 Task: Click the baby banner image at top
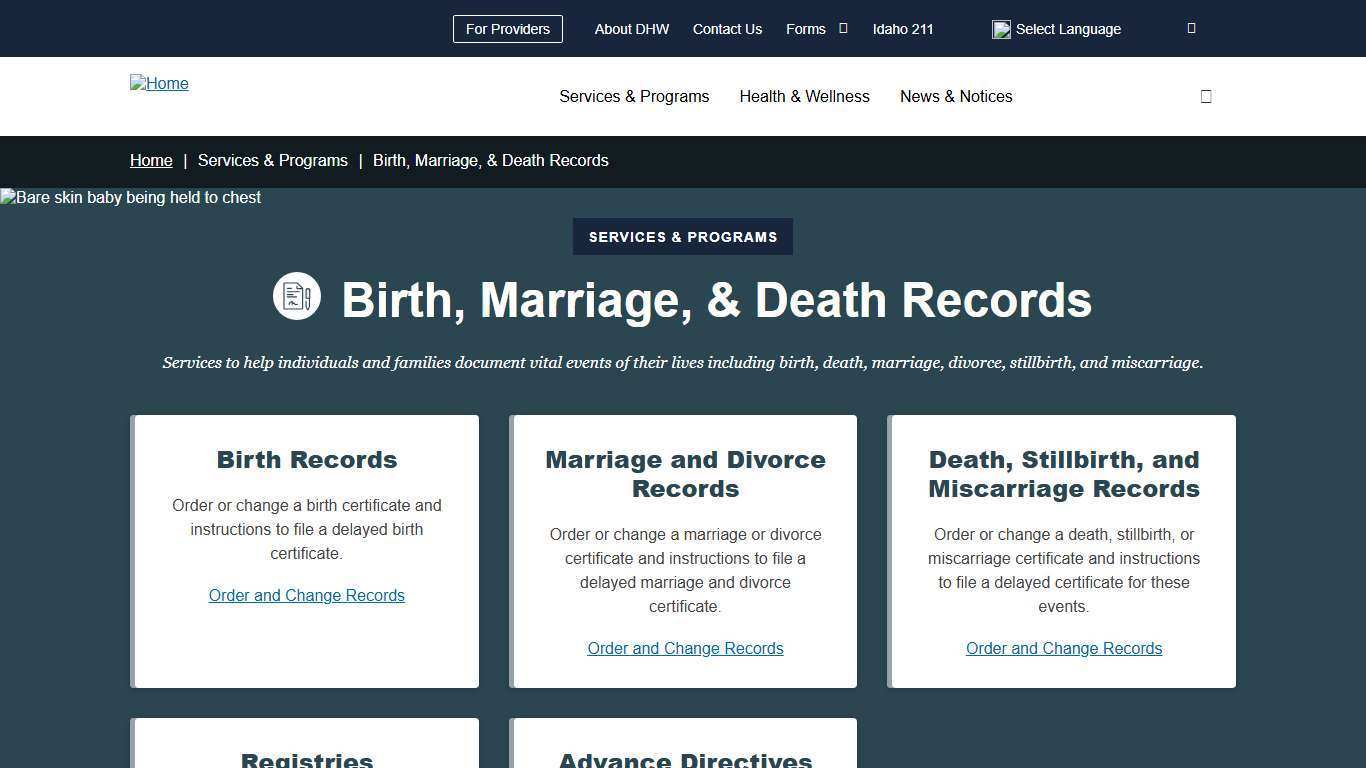[130, 197]
